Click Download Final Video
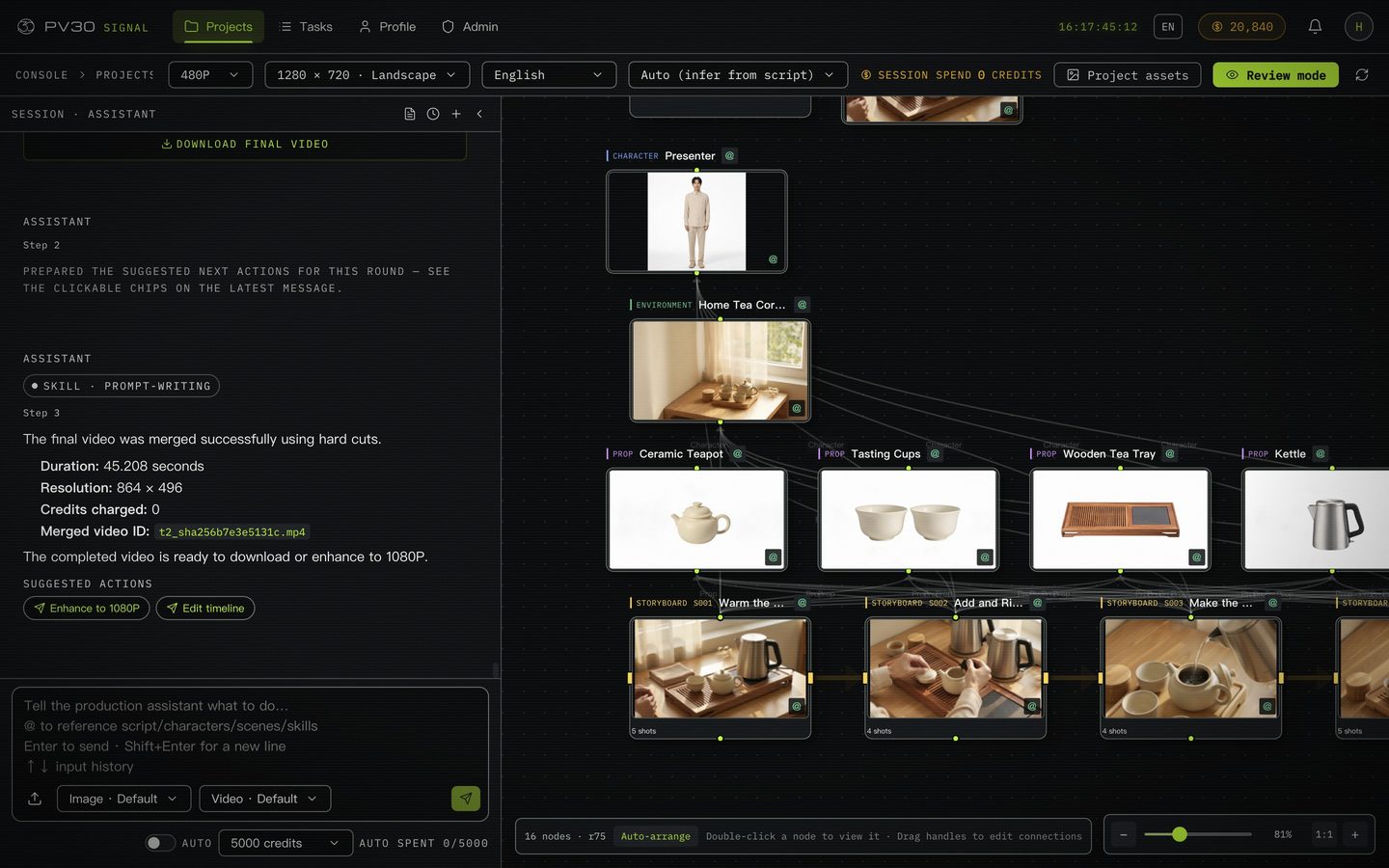 [x=245, y=145]
